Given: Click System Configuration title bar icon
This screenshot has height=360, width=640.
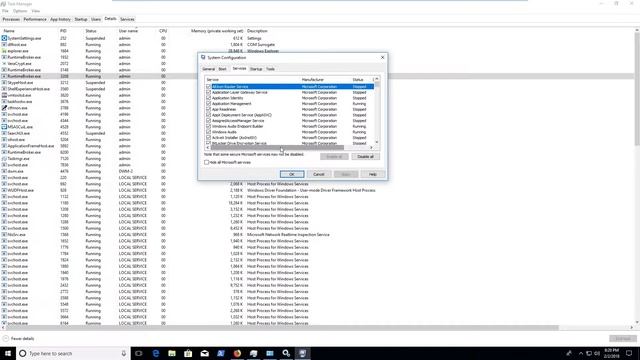Looking at the screenshot, I should pos(203,58).
